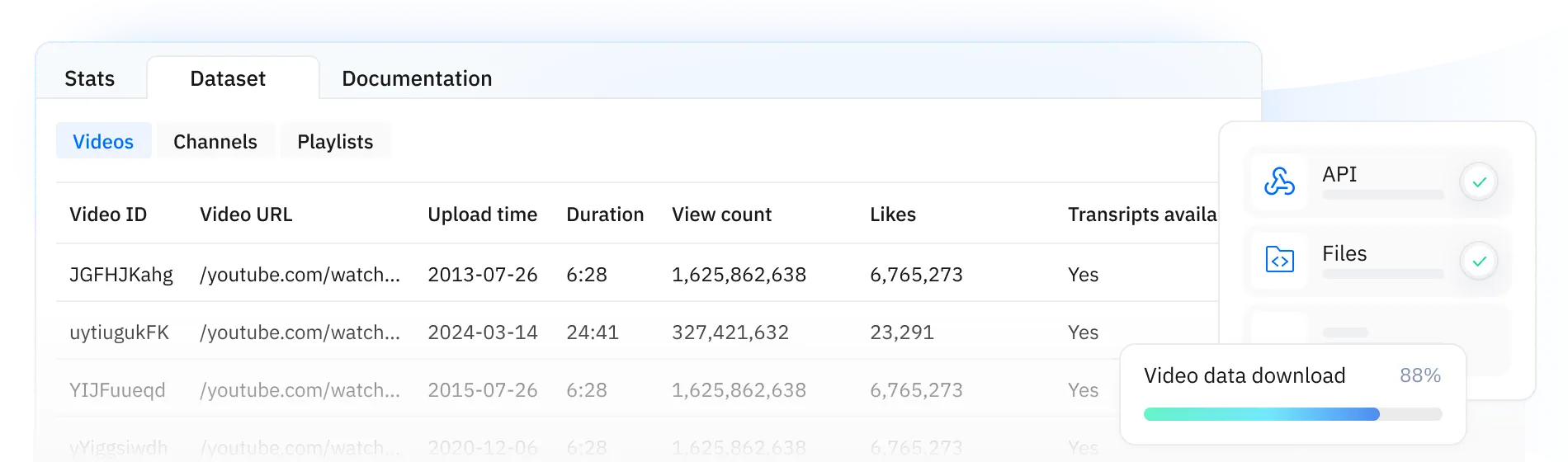Toggle the API checkmark circle
1568x462 pixels.
(1479, 181)
